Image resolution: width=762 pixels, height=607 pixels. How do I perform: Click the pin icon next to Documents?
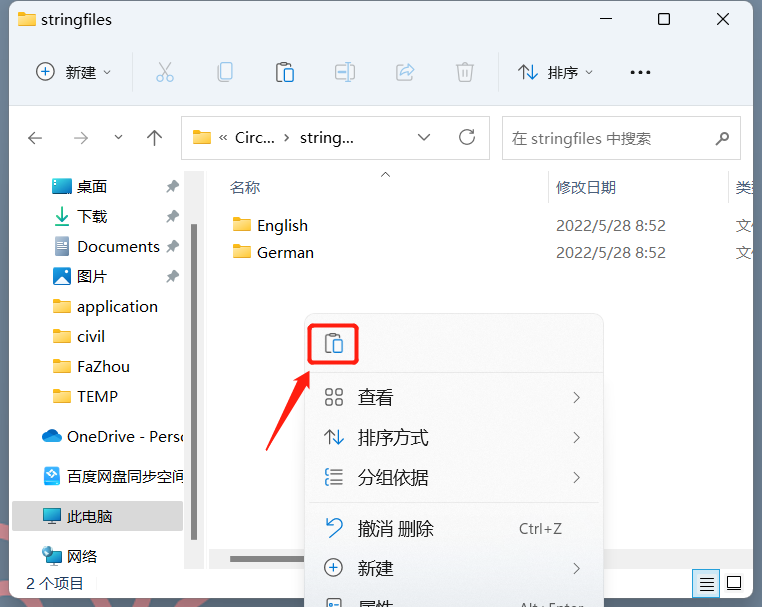tap(173, 246)
